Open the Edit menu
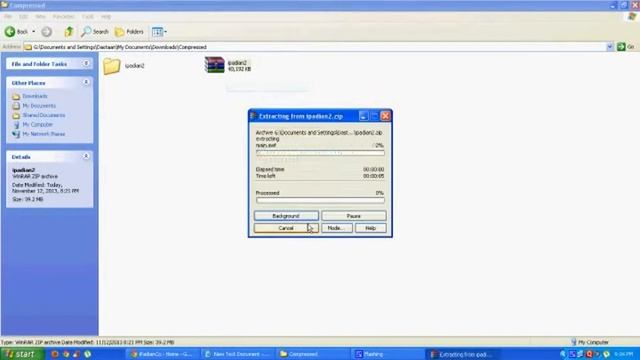This screenshot has height=360, width=640. pyautogui.click(x=23, y=17)
